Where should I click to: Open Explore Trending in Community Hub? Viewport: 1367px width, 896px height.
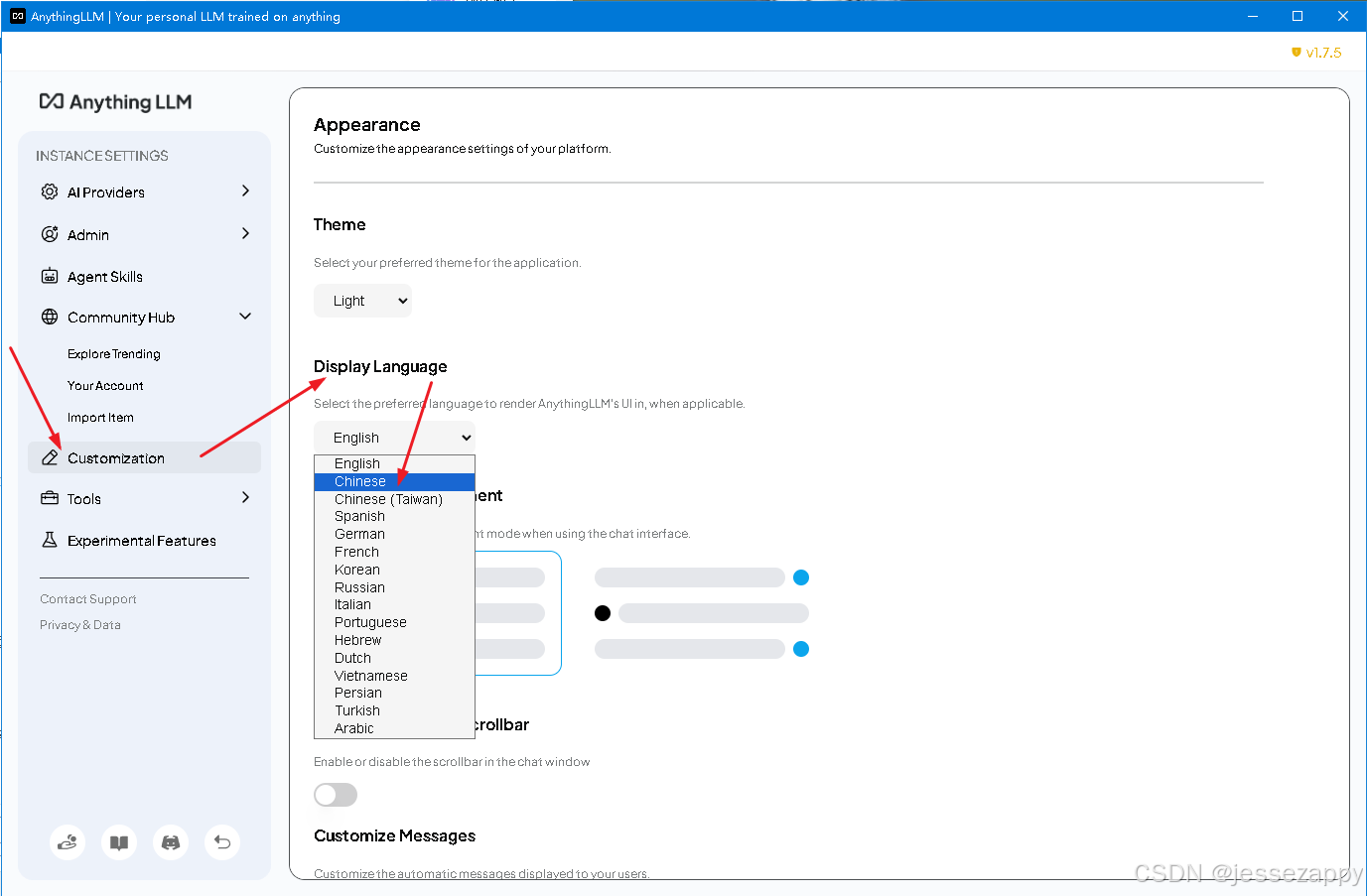click(114, 354)
